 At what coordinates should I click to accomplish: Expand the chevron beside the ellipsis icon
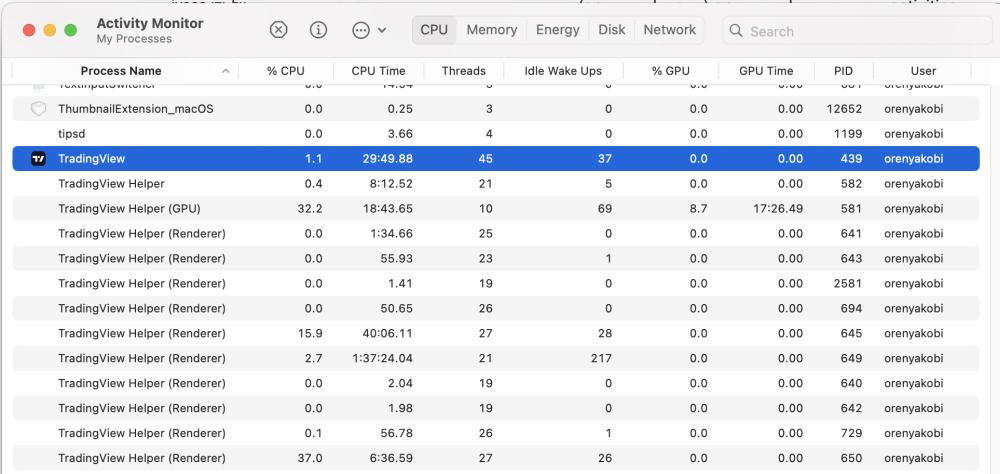pyautogui.click(x=381, y=30)
